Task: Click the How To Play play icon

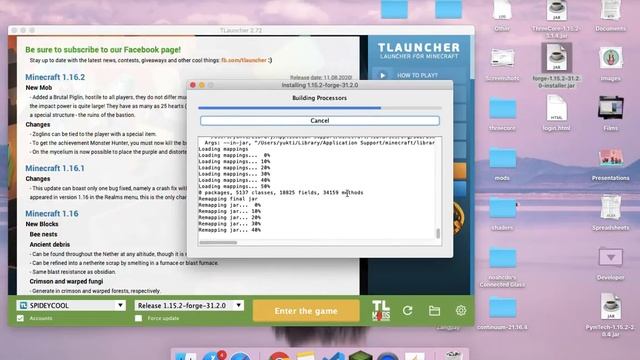Action: coord(382,76)
